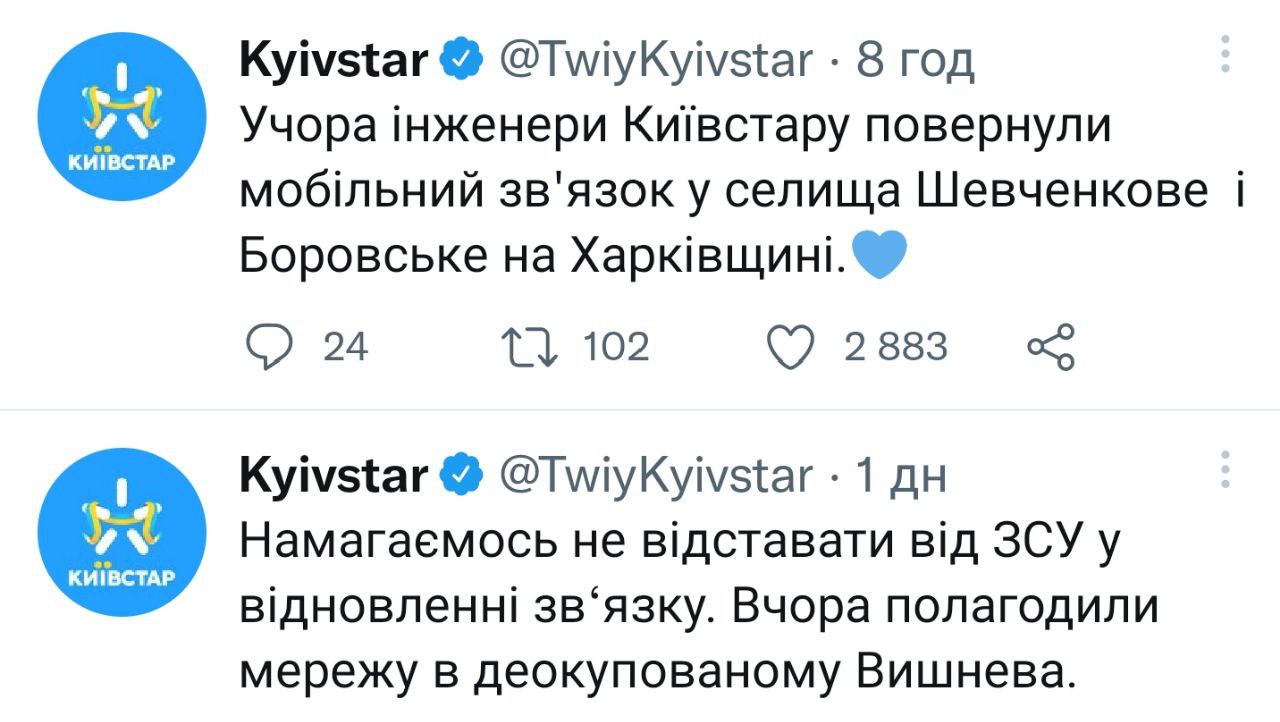Open the Kyivstar avatar on the second tweet
Screen dimensions: 1280x722
(x=121, y=532)
